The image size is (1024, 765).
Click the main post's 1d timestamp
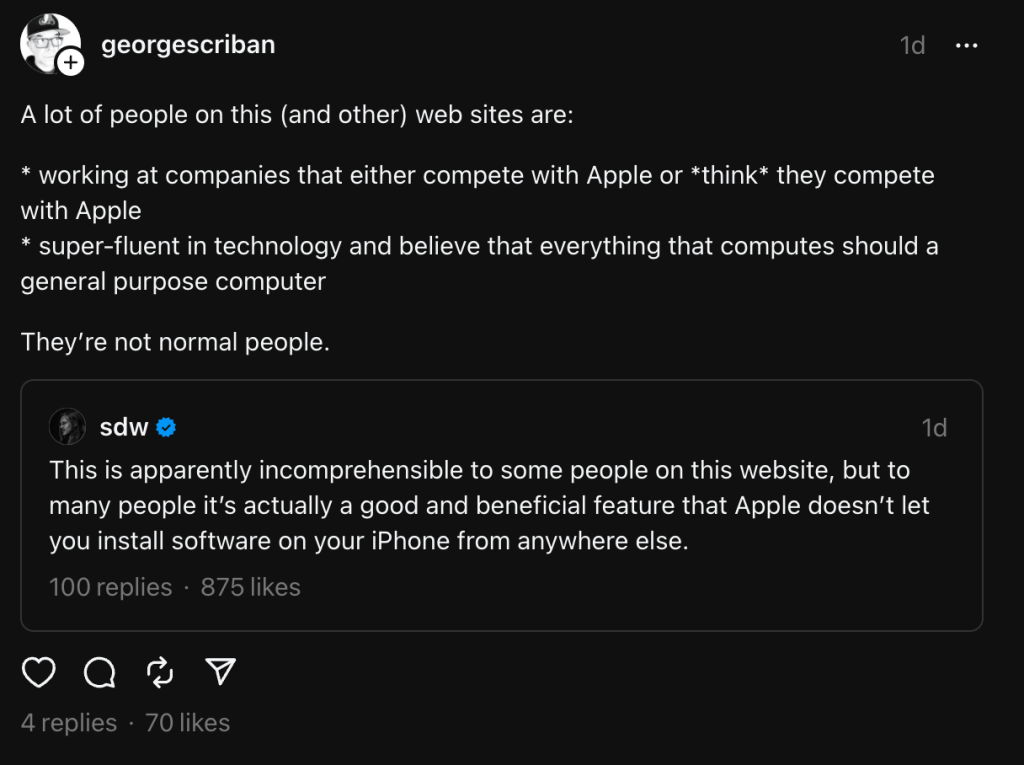pyautogui.click(x=912, y=46)
